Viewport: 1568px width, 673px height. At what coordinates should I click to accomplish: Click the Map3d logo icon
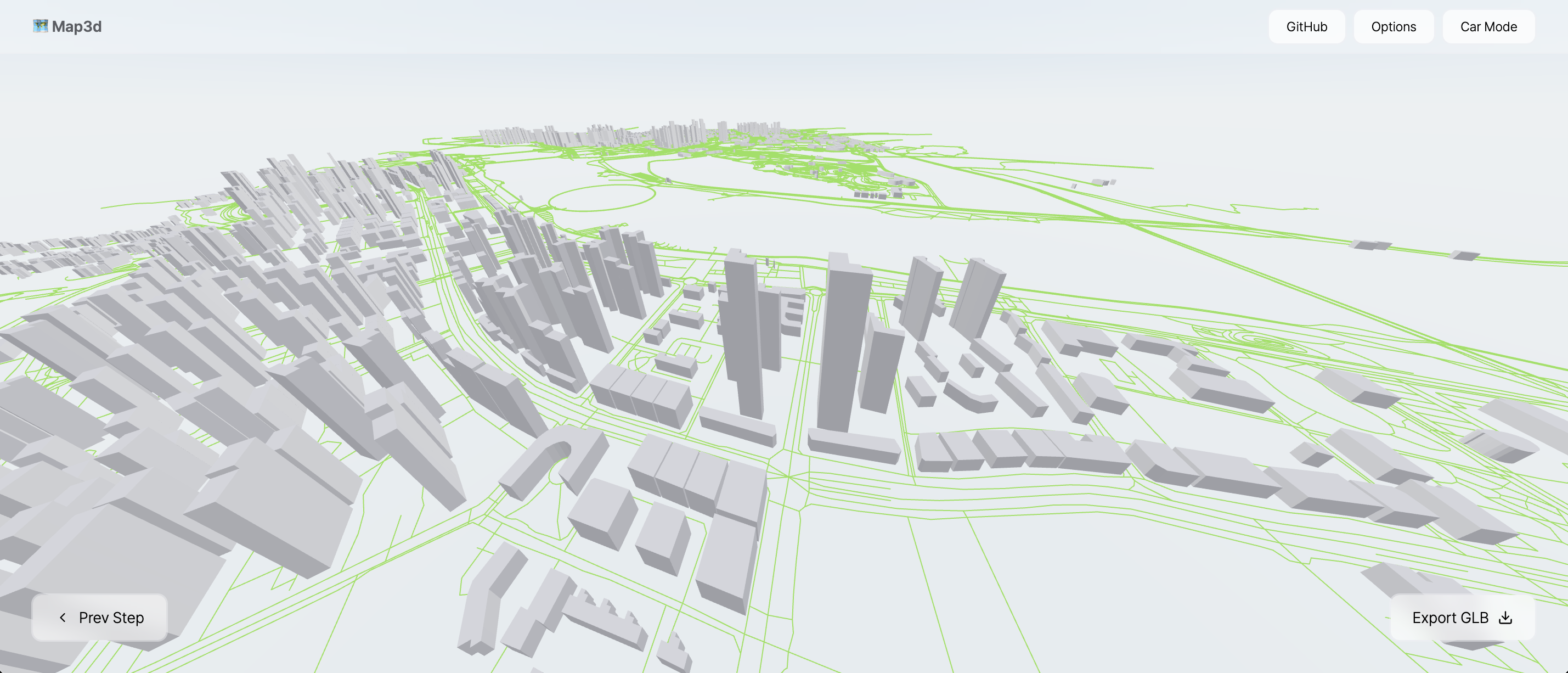40,26
